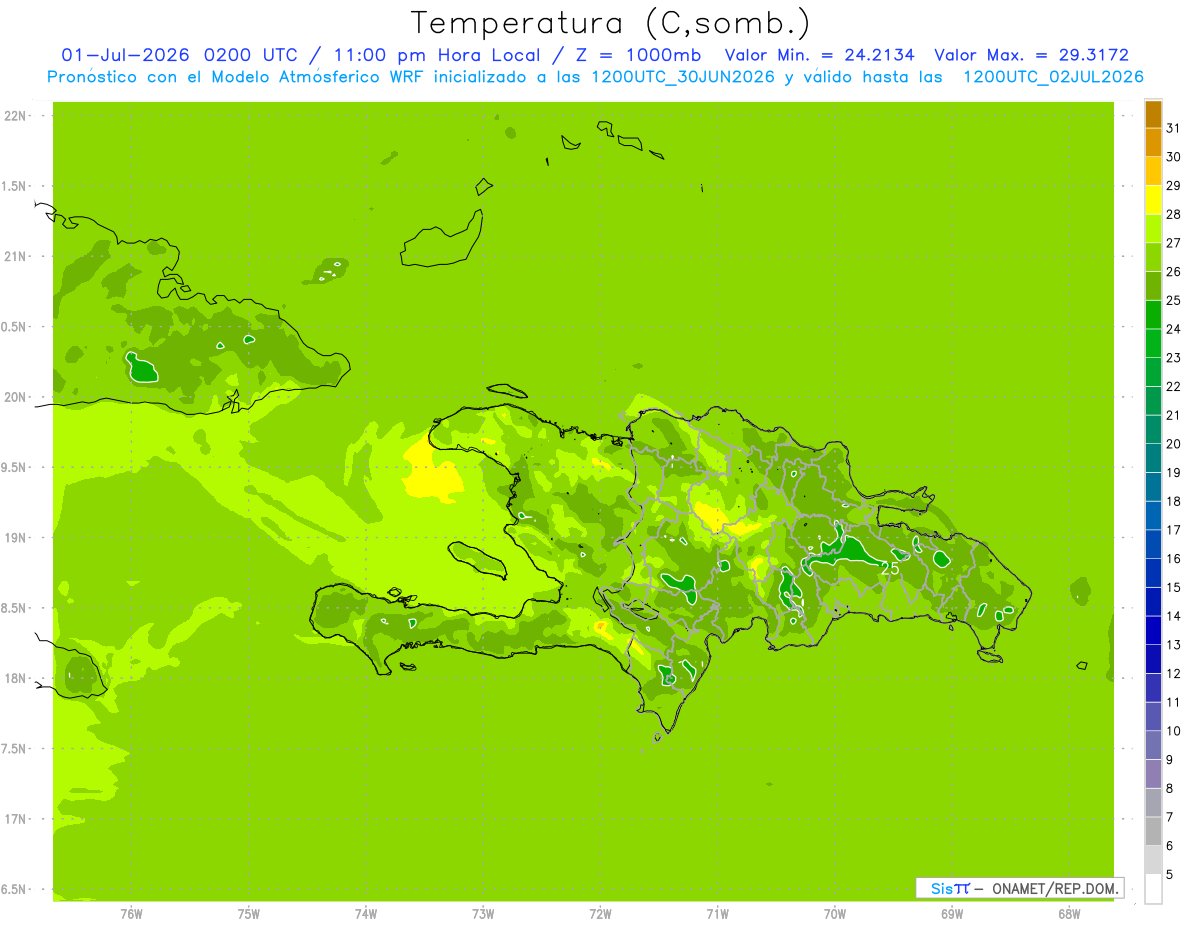Screen dimensions: 1200x927
Task: Click the '1.5N' latitude tick label
Action: [x=15, y=186]
